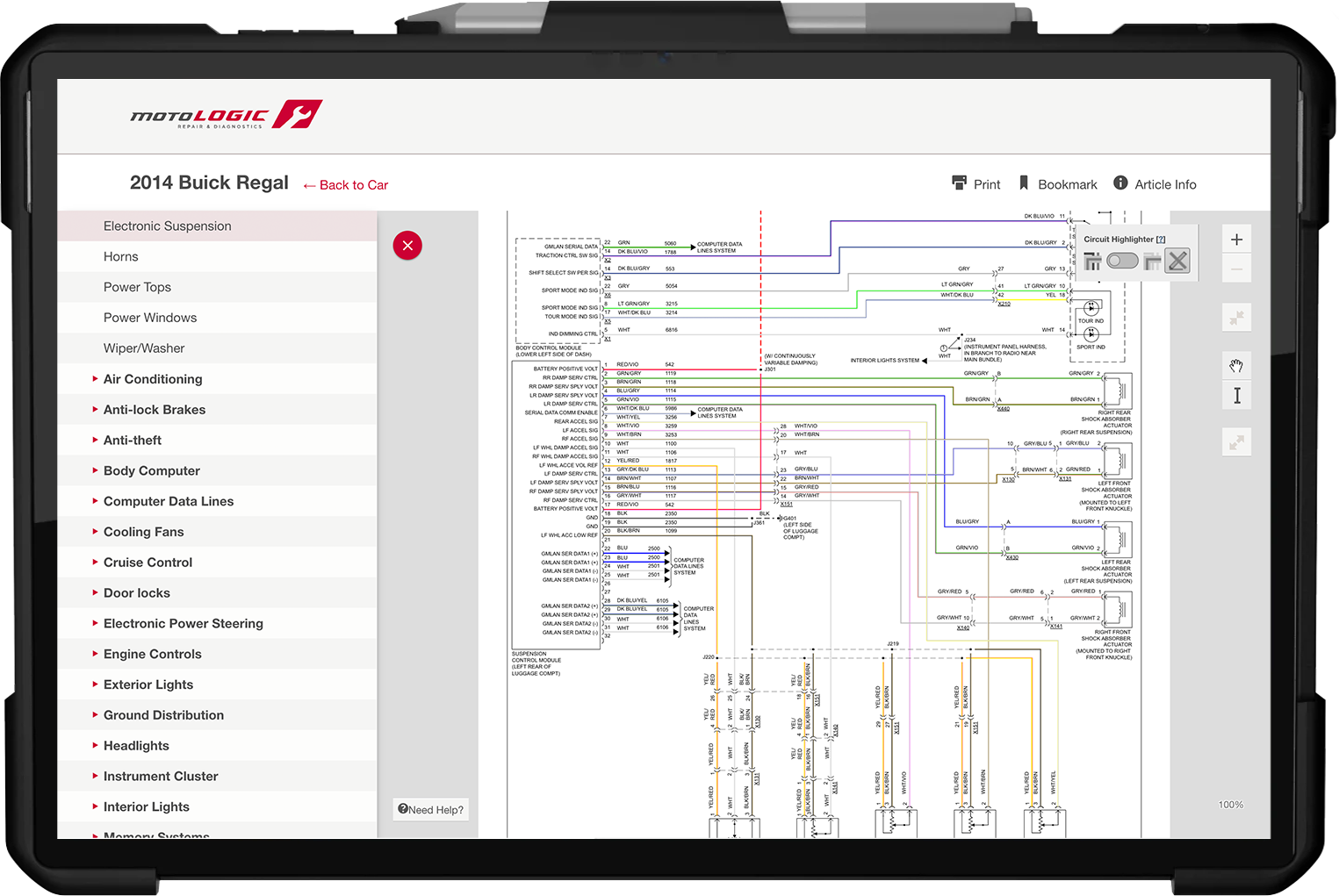This screenshot has width=1339, height=896.
Task: Select Power Windows in sidebar
Action: pyautogui.click(x=218, y=318)
